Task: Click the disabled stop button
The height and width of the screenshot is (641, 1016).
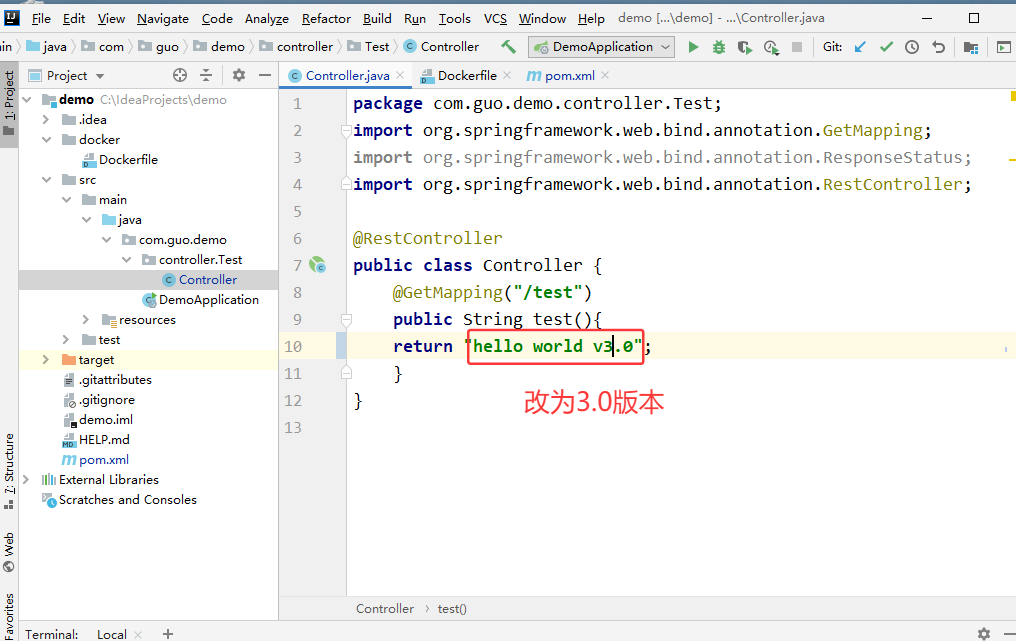Action: point(797,47)
